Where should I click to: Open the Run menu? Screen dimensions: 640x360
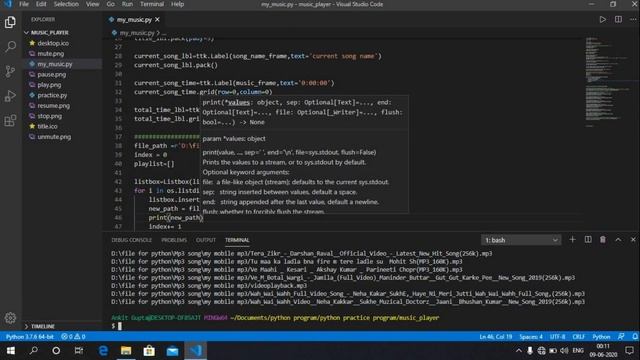[x=127, y=4]
